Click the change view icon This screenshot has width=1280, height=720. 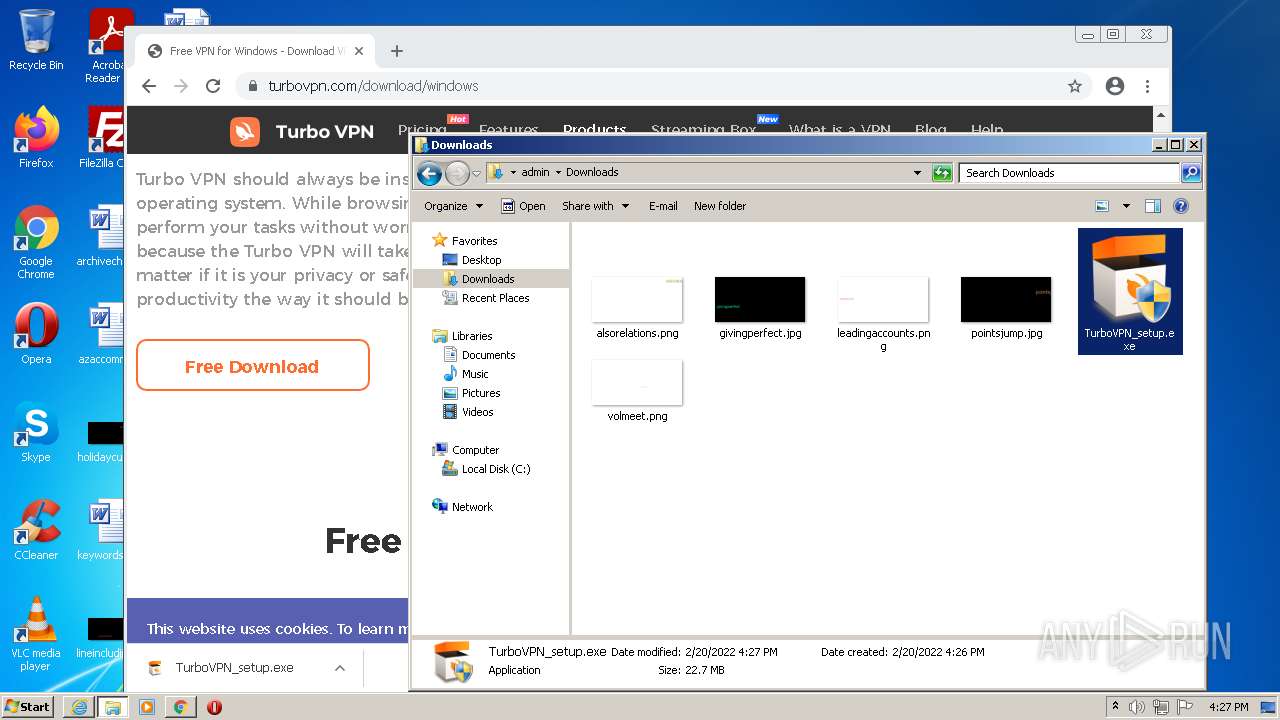click(1102, 206)
